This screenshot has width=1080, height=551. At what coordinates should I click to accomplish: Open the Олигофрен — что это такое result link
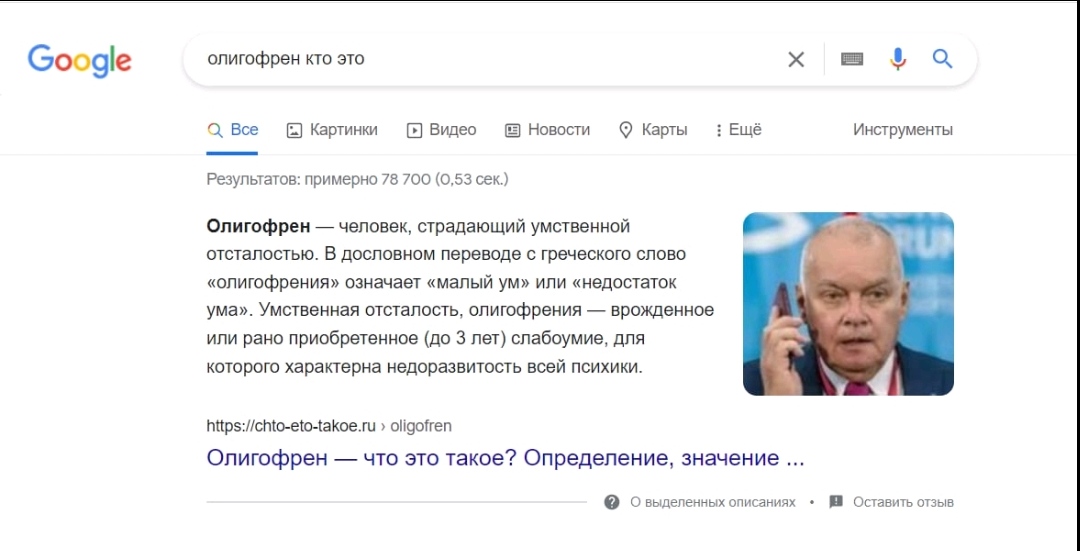click(x=505, y=458)
